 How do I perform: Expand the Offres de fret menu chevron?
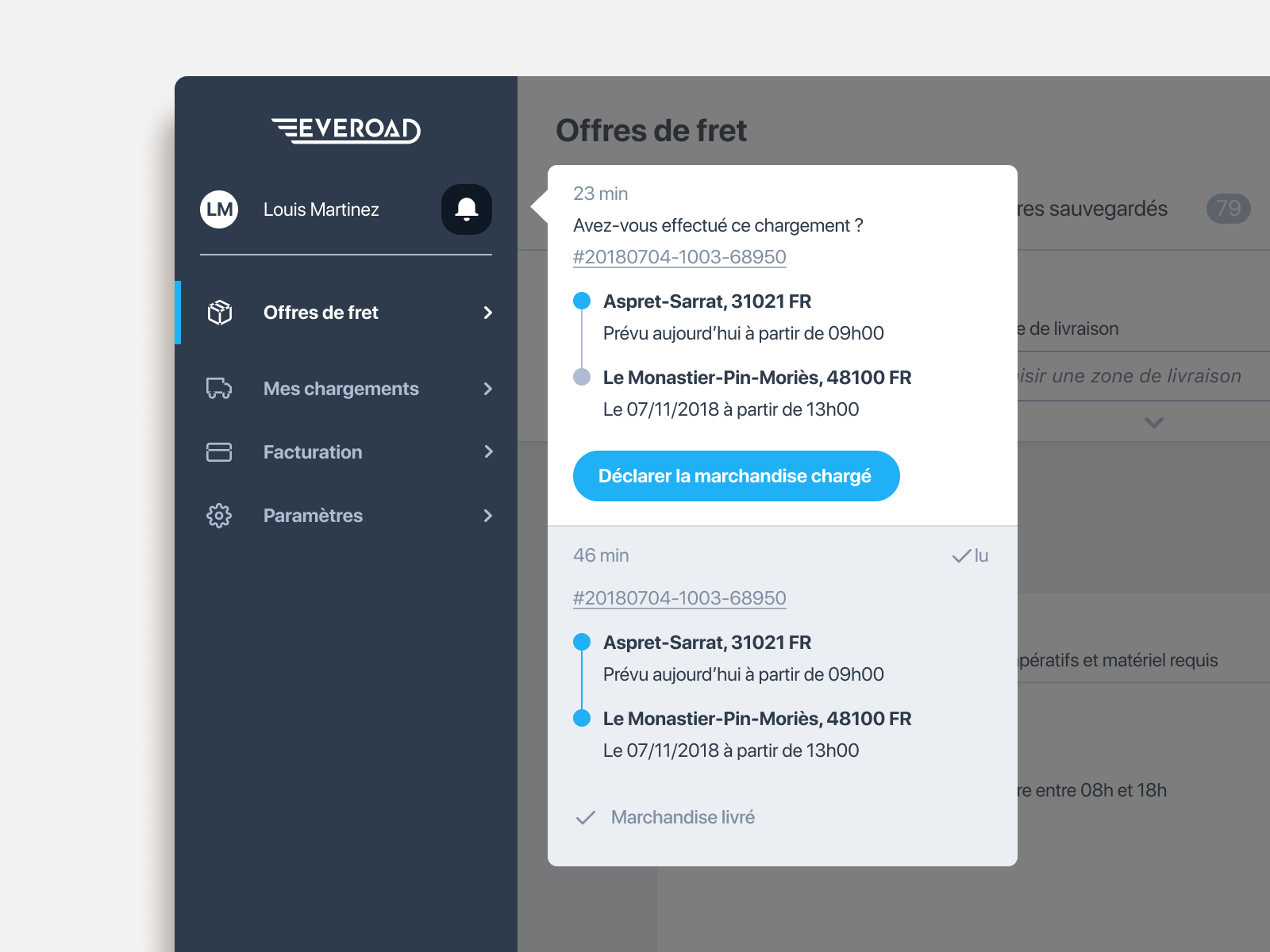[487, 313]
